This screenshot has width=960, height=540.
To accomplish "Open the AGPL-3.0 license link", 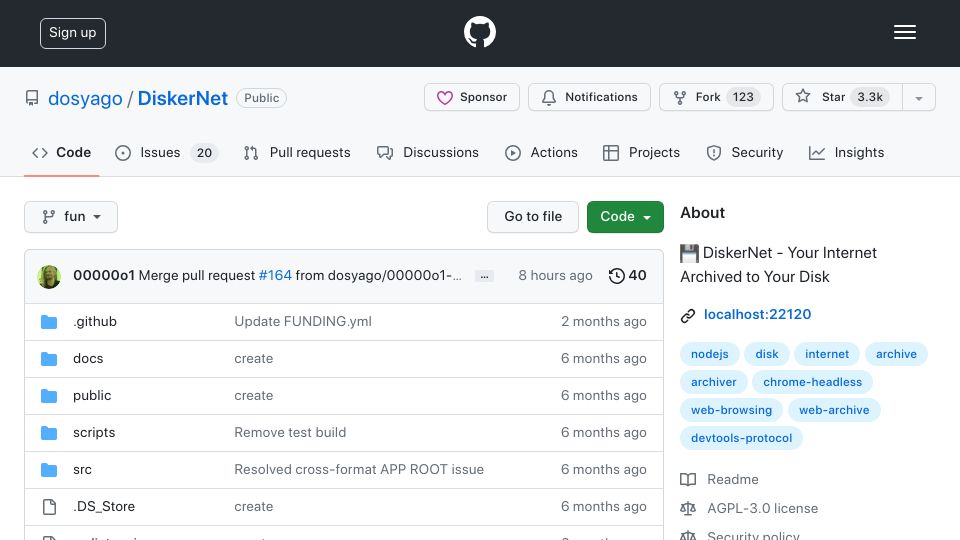I will point(762,508).
